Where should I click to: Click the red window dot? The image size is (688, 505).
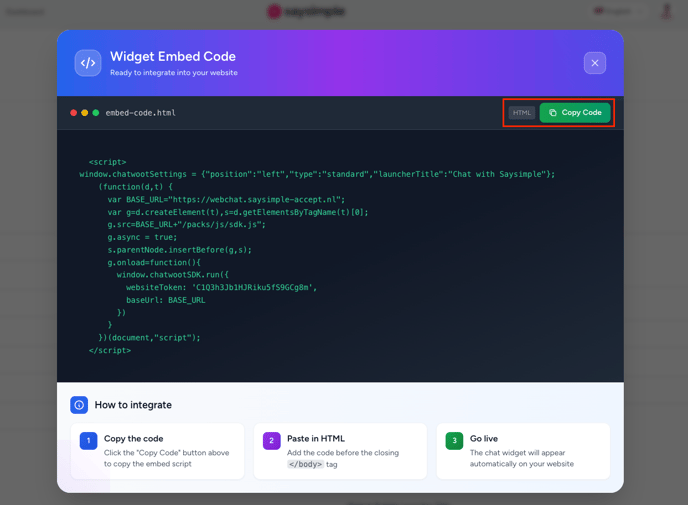(74, 113)
